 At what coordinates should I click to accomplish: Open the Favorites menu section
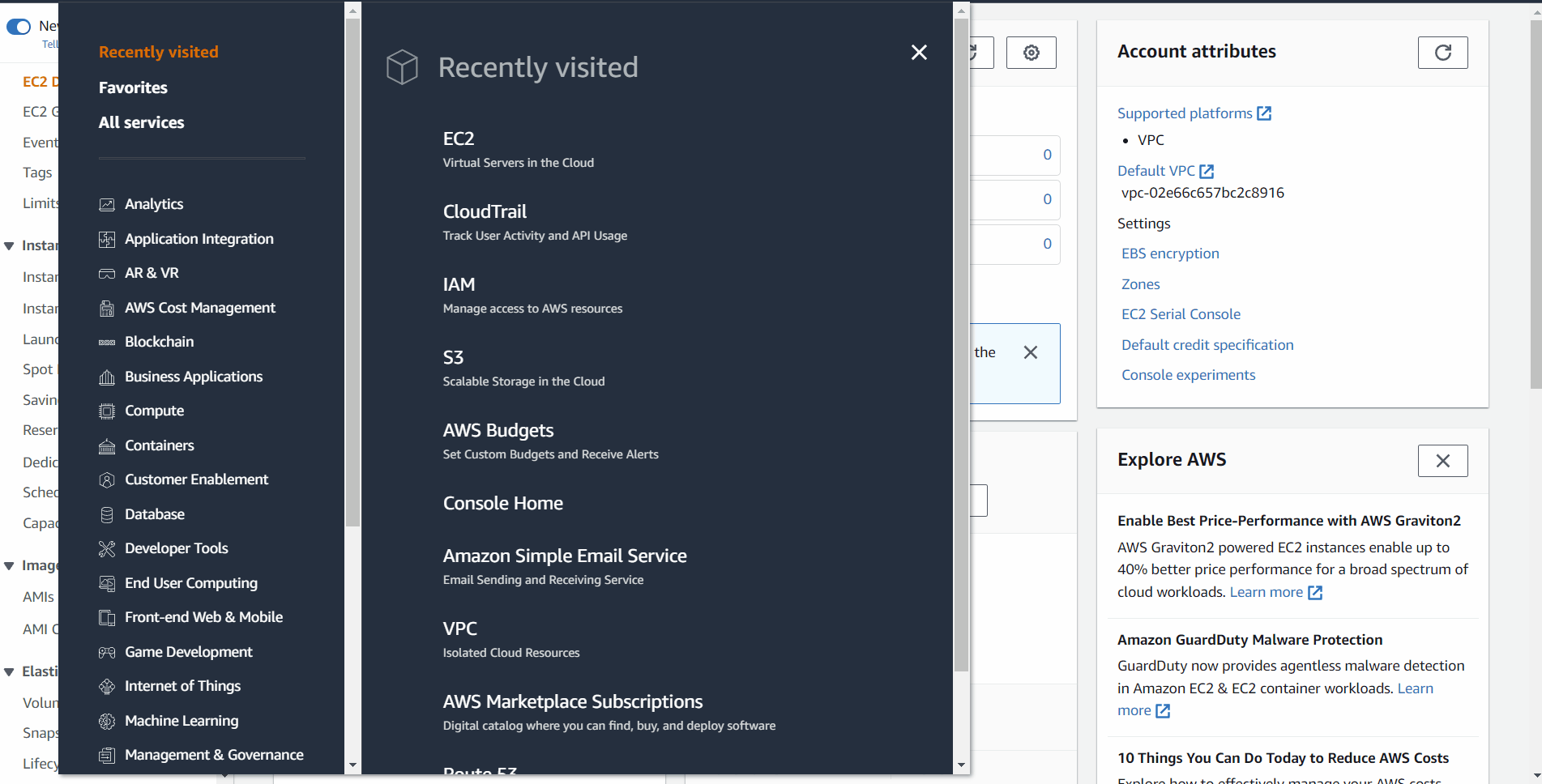133,87
